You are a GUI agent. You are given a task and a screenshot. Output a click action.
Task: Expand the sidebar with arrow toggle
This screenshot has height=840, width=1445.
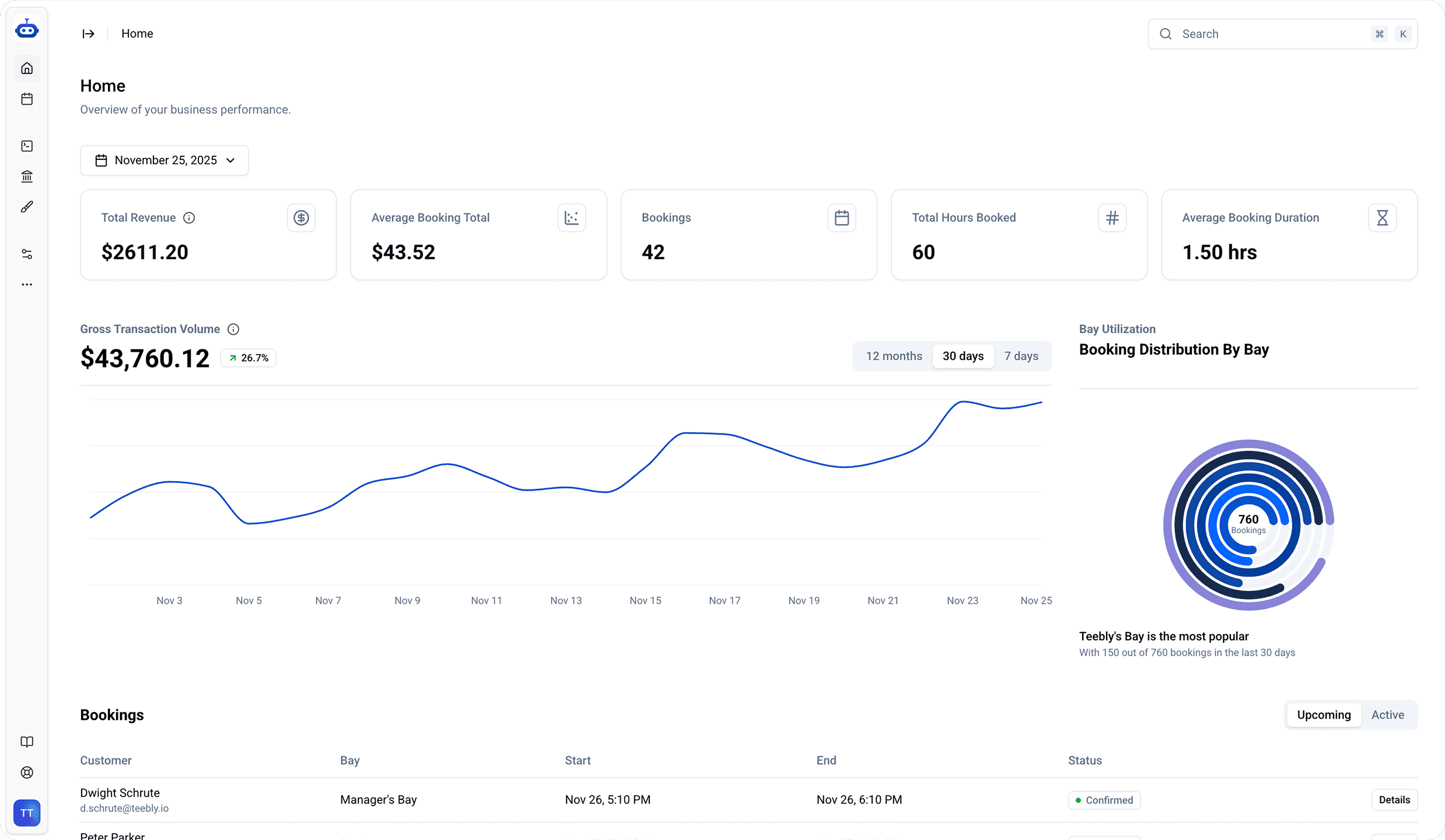coord(88,34)
